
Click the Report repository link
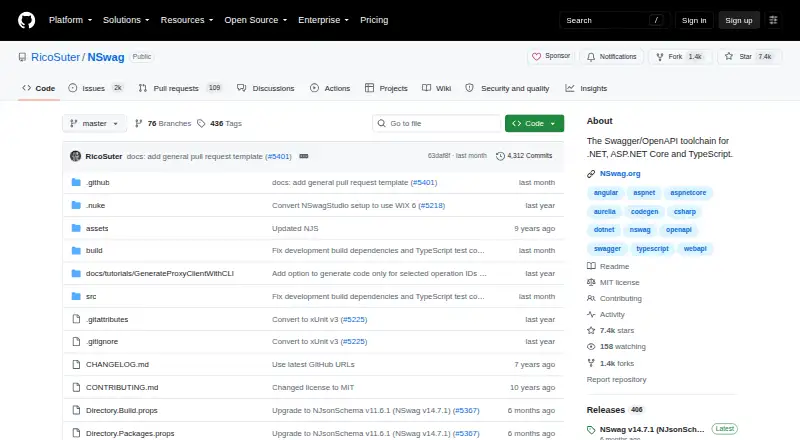click(616, 379)
